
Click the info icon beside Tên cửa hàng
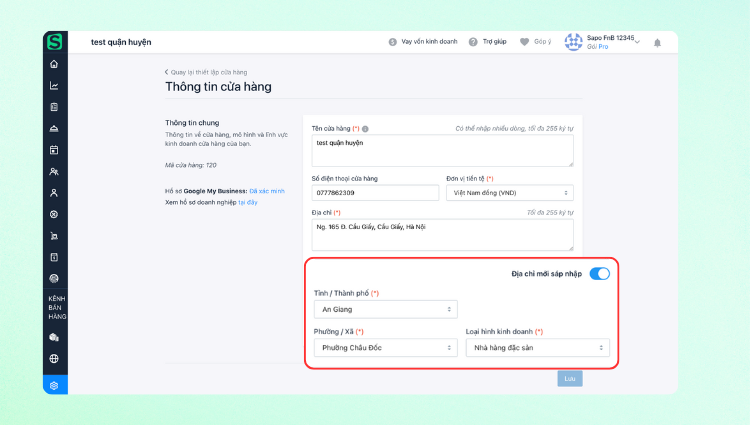coord(365,129)
